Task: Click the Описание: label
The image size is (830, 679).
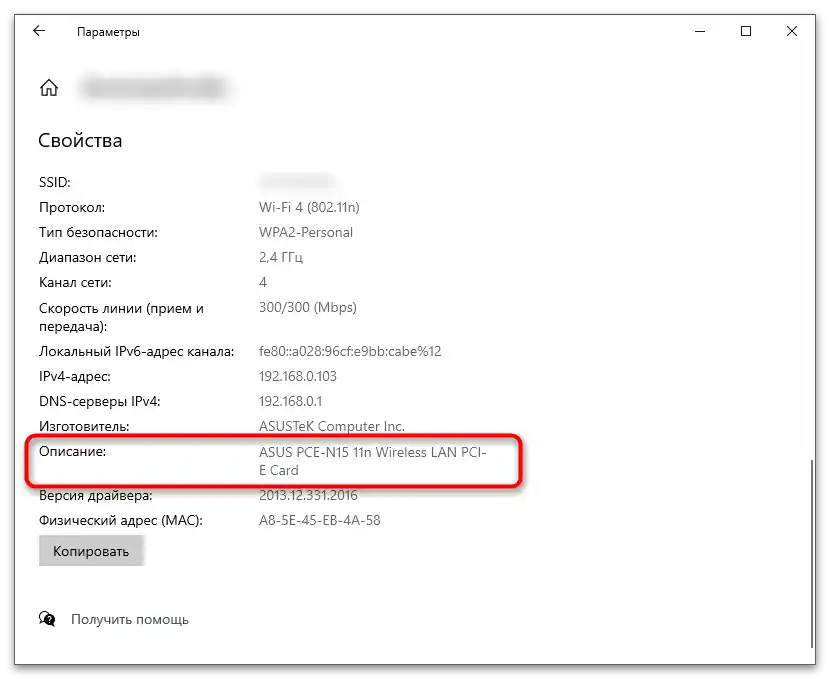Action: [x=73, y=451]
